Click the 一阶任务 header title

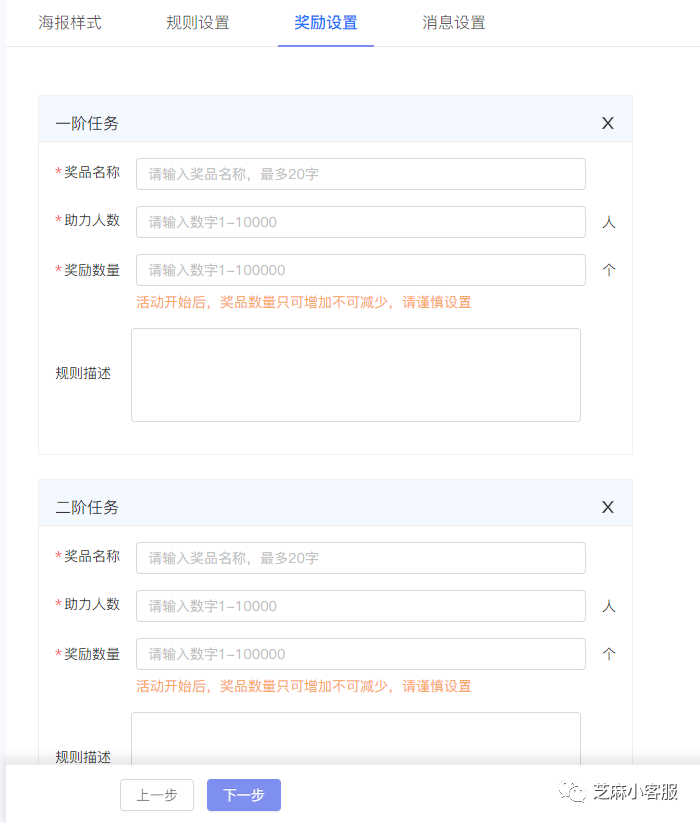click(87, 123)
